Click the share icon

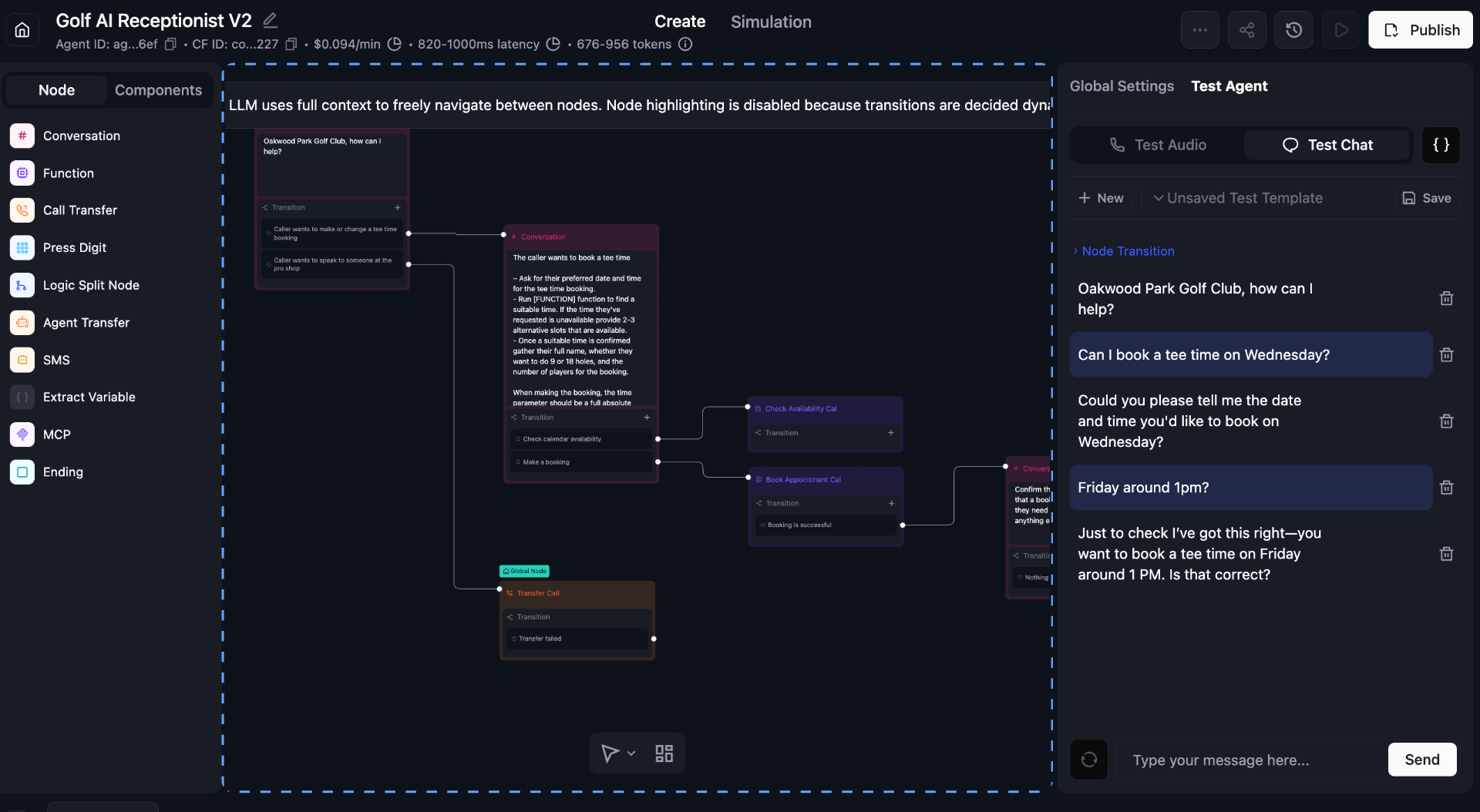coord(1246,30)
